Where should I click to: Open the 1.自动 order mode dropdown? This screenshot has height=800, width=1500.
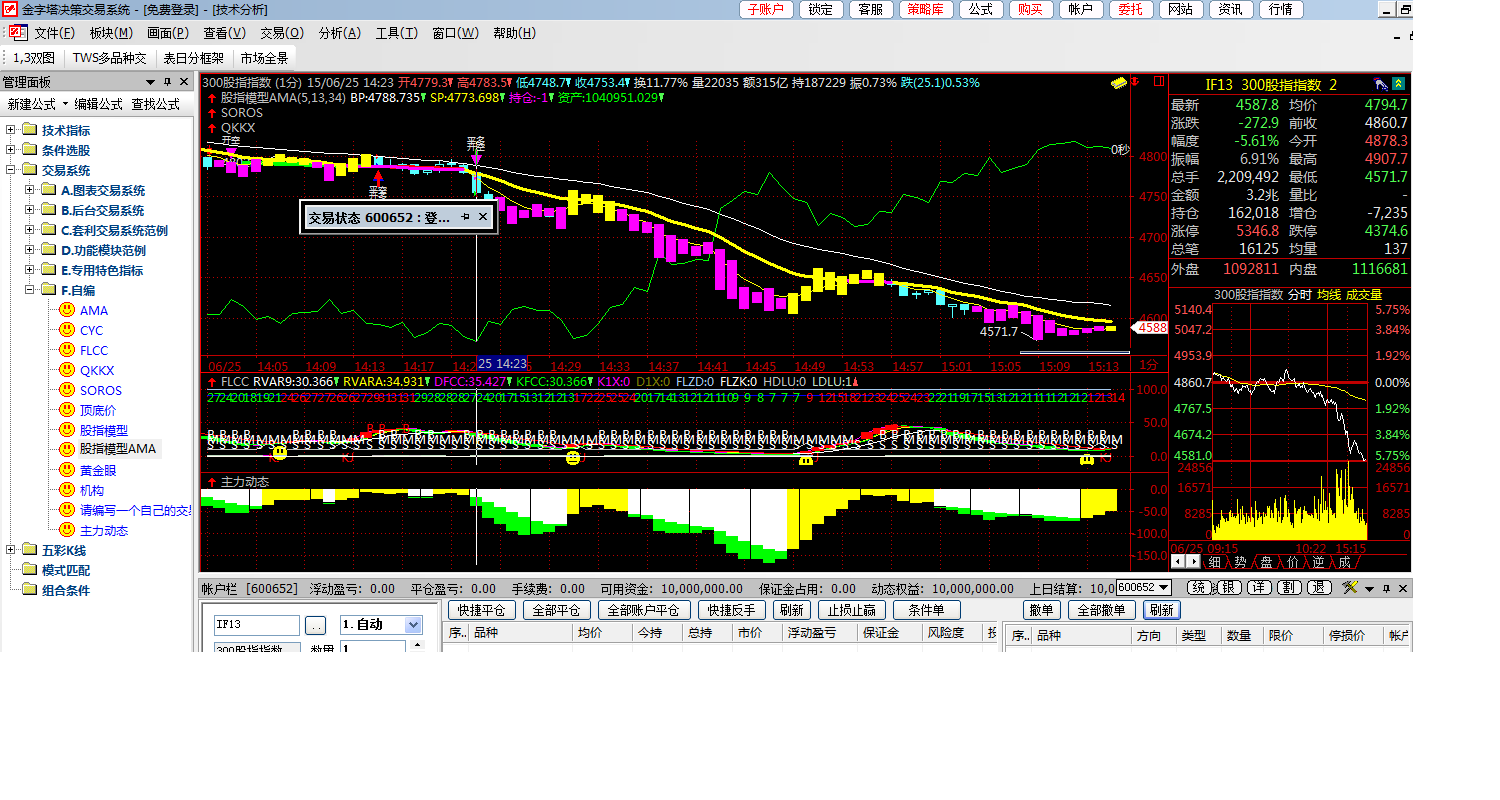tap(413, 624)
